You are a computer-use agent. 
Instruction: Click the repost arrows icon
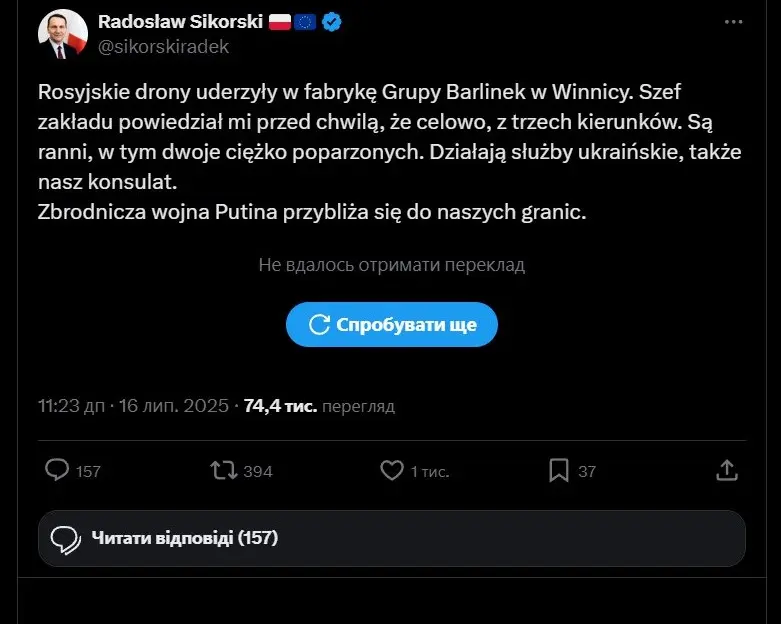click(224, 470)
